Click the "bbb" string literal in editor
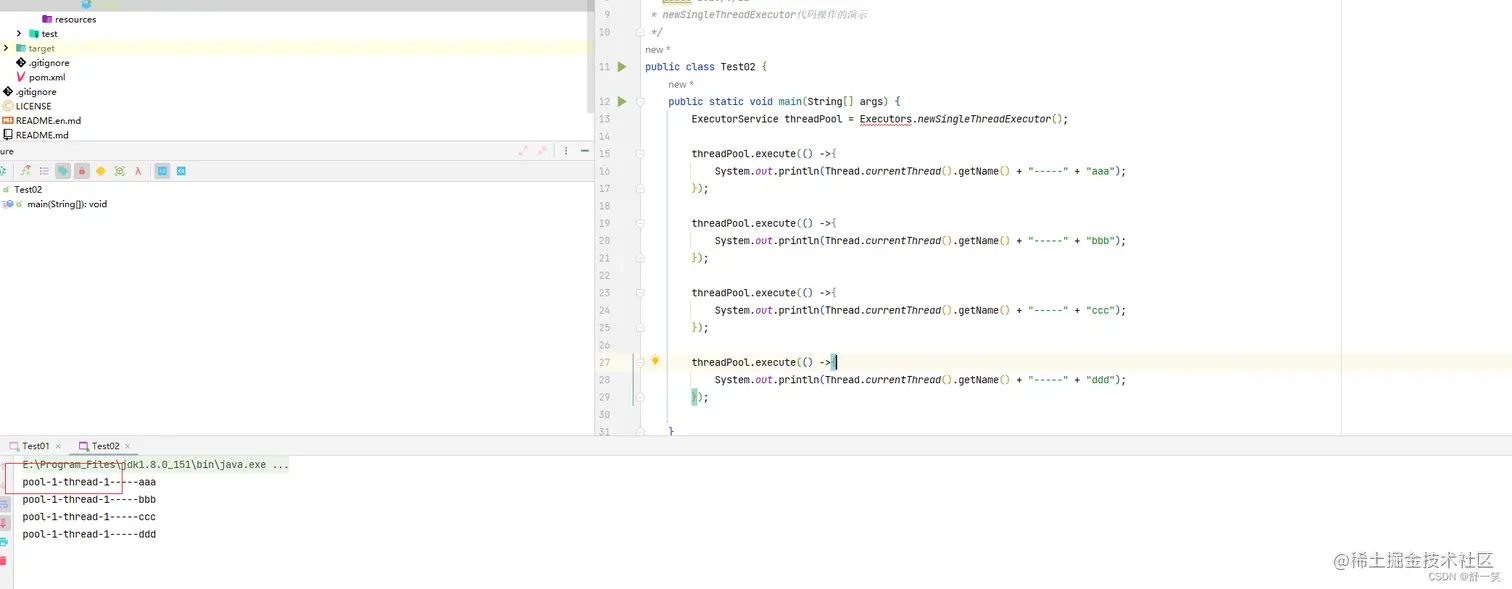The image size is (1512, 589). 1102,241
